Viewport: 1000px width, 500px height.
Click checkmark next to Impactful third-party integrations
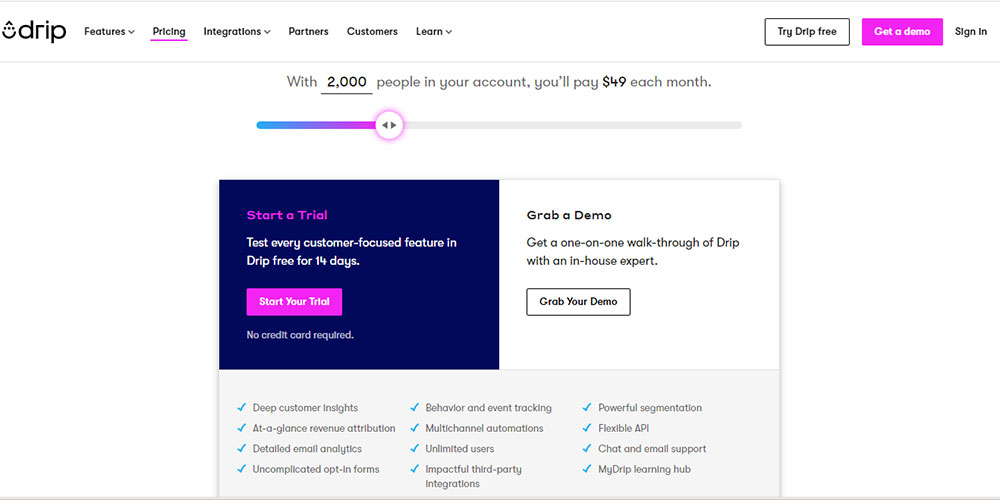coord(415,469)
